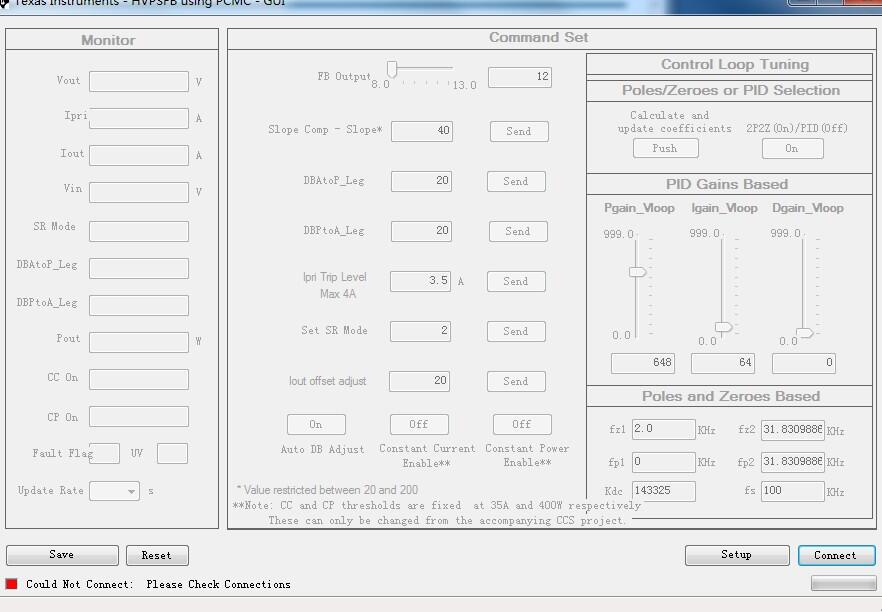The height and width of the screenshot is (612, 882).
Task: Click the UV fault field
Action: click(172, 453)
